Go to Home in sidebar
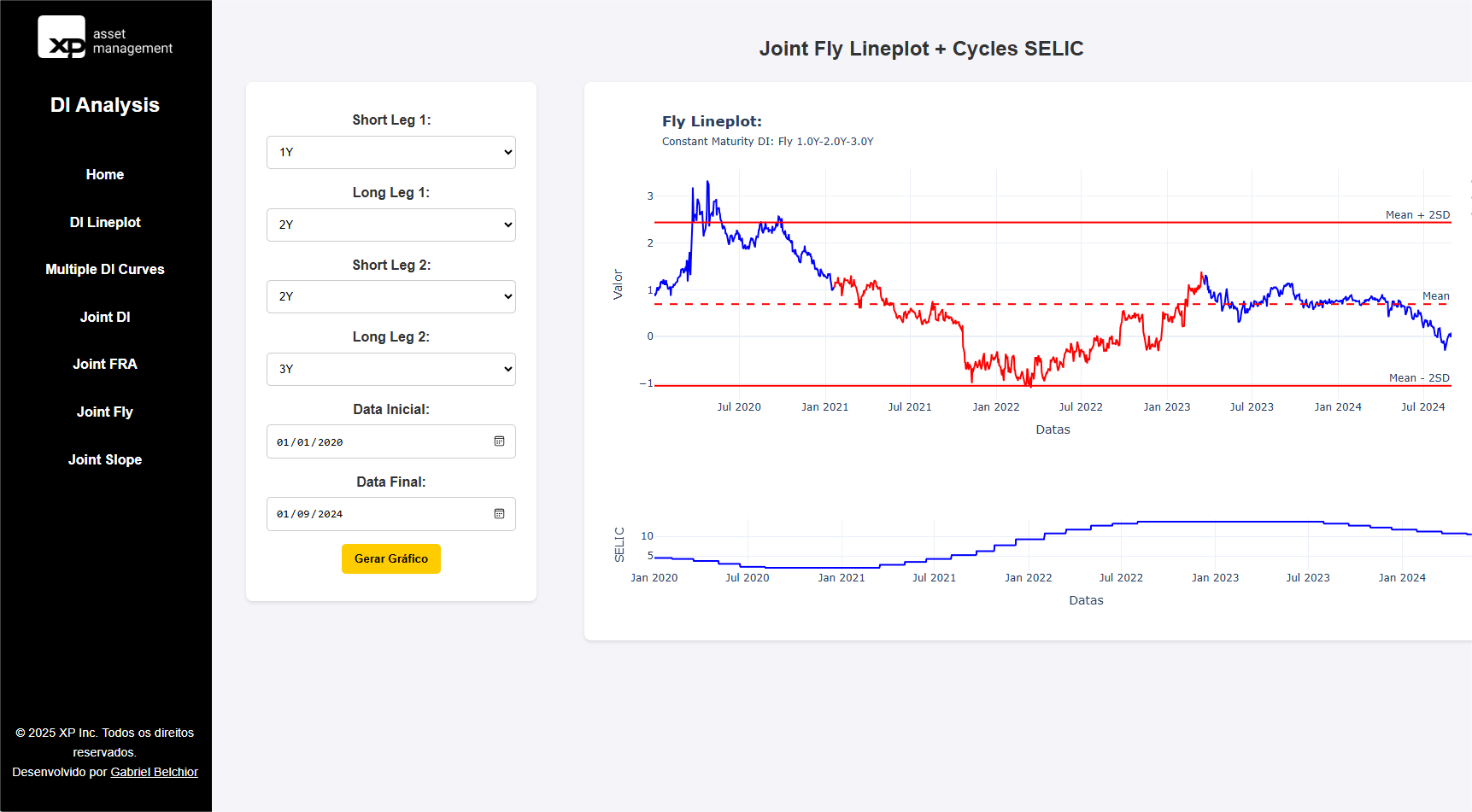 coord(105,174)
